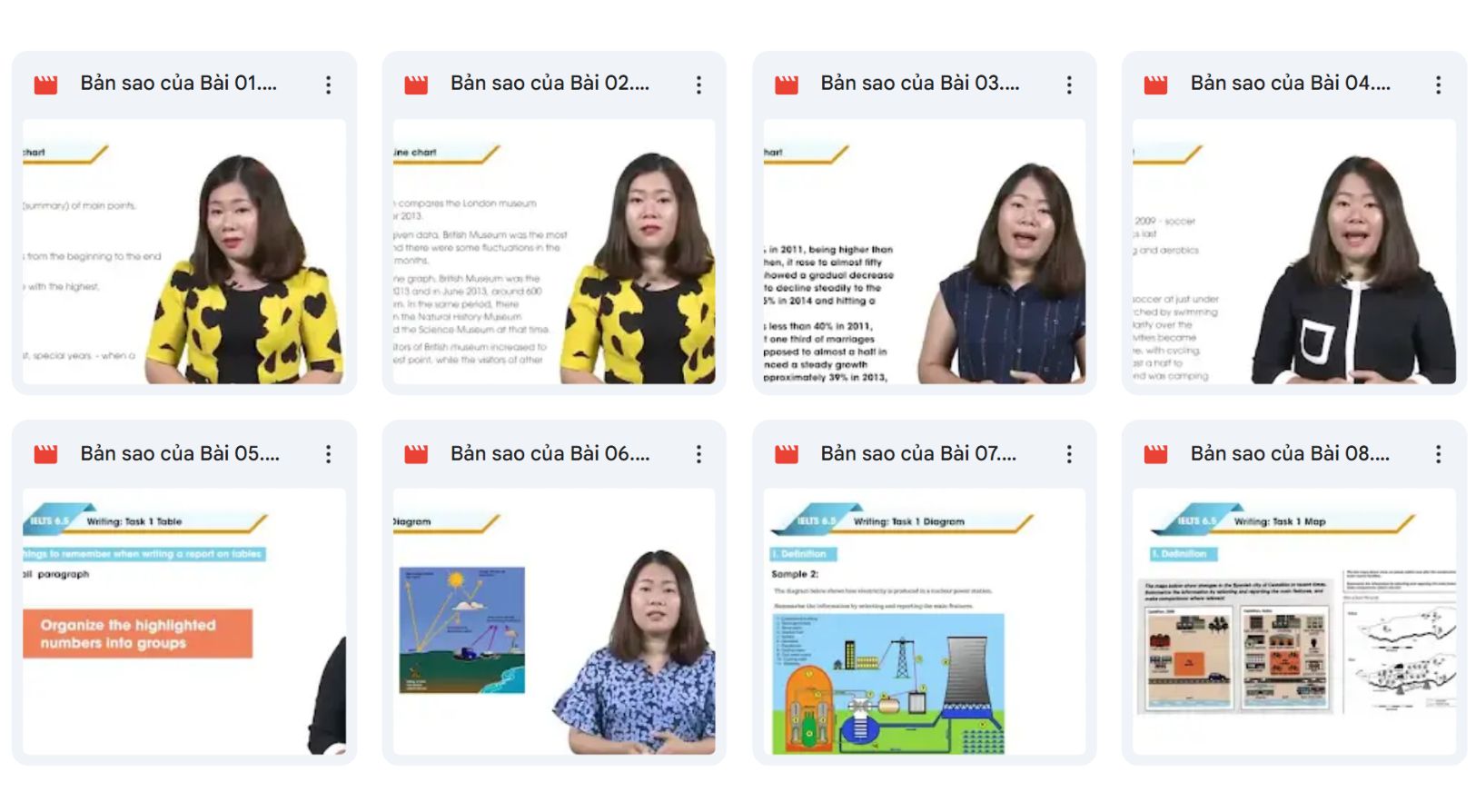The height and width of the screenshot is (812, 1476).
Task: Open more options menu for Bài 01
Action: (329, 85)
